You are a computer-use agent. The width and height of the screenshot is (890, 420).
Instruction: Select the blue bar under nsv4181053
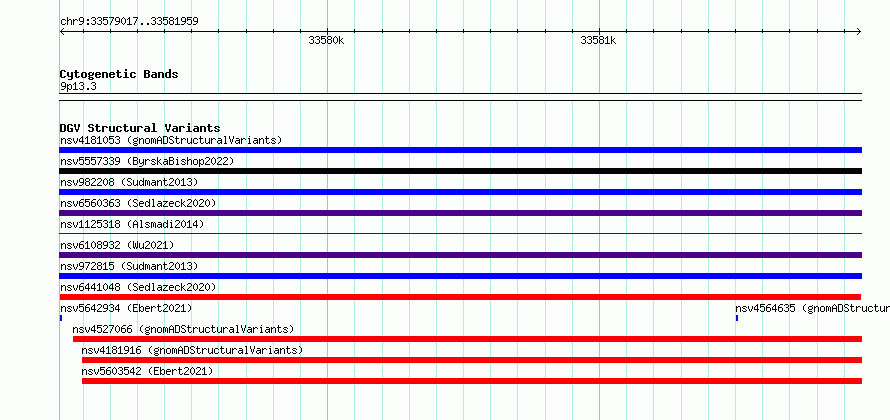[x=460, y=150]
